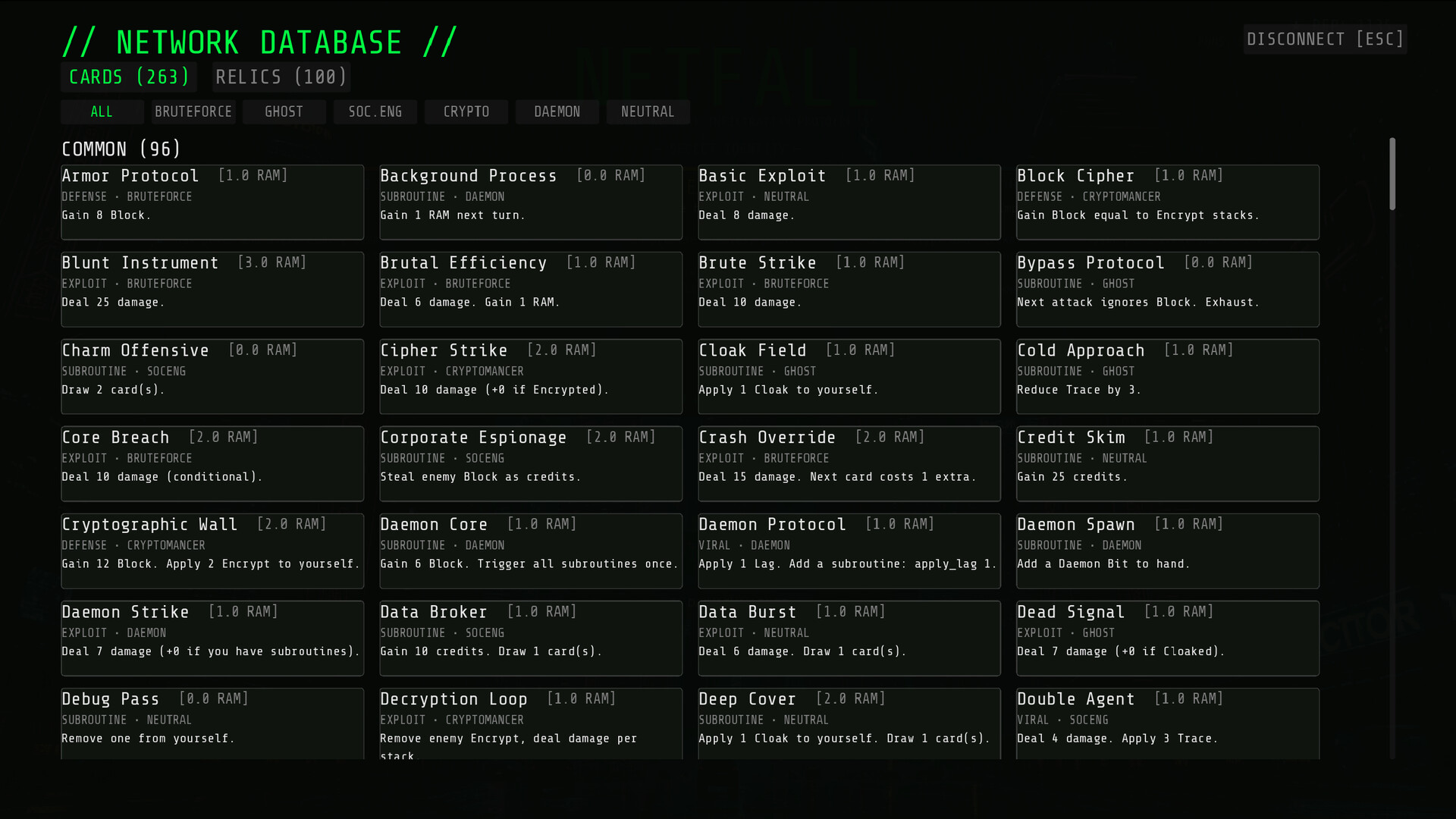The height and width of the screenshot is (819, 1456).
Task: Open the Credit Skim card
Action: (x=1168, y=464)
